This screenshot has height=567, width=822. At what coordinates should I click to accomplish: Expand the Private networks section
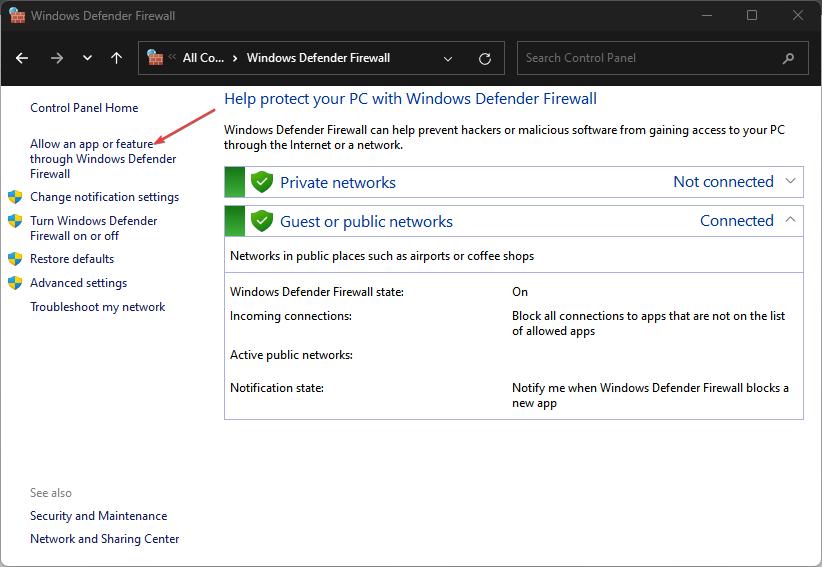791,181
